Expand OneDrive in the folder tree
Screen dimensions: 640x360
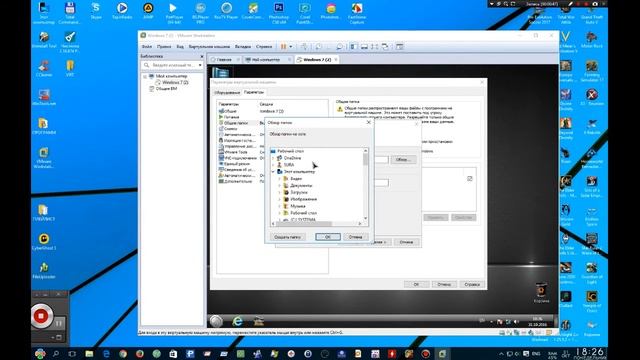(273, 158)
